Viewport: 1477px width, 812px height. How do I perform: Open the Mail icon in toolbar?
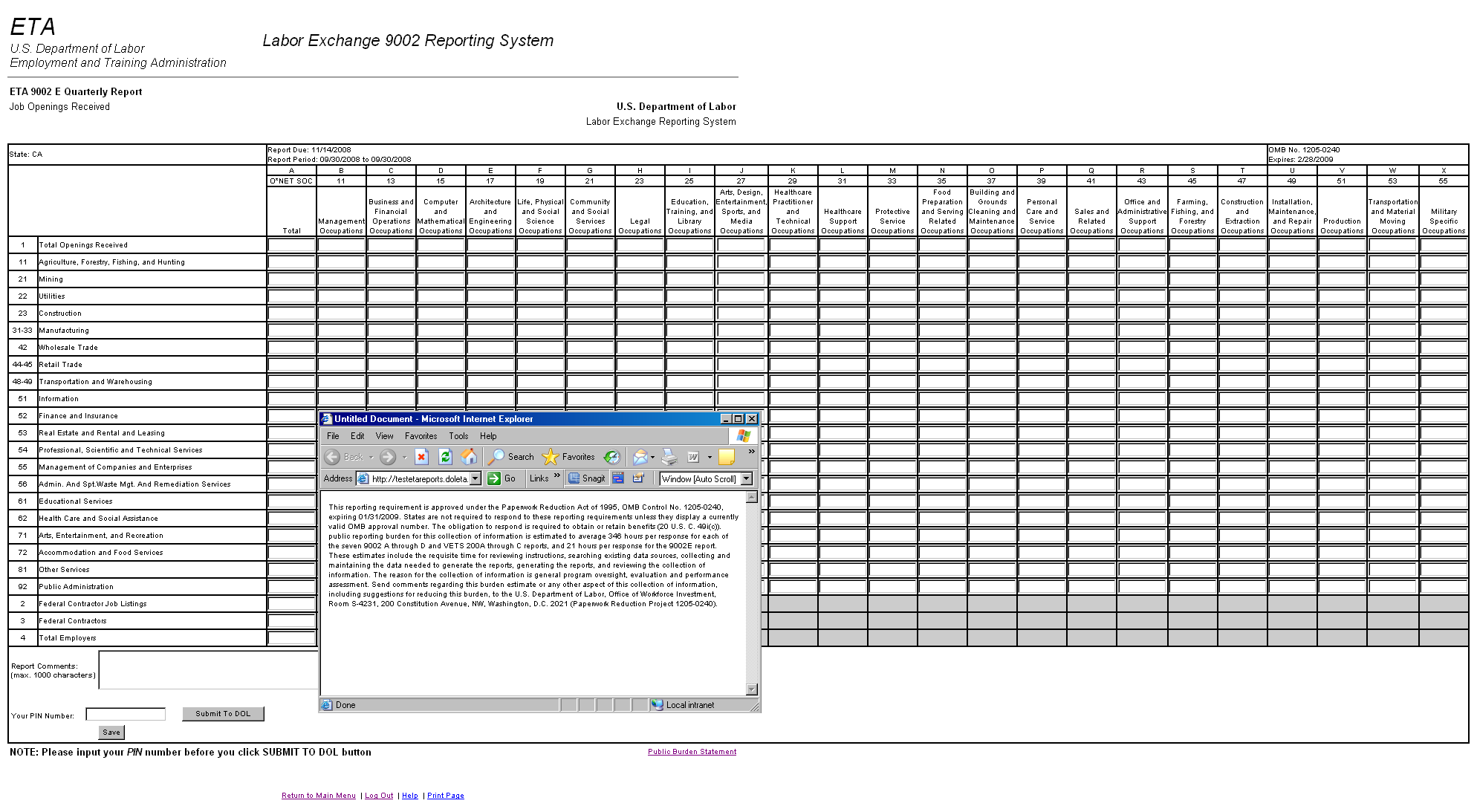[639, 457]
